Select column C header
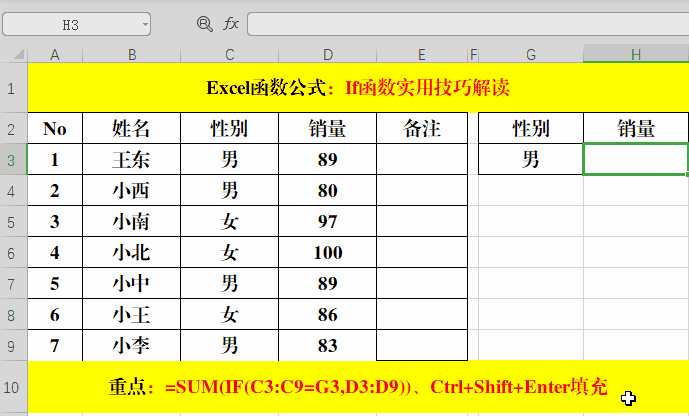 click(x=229, y=55)
